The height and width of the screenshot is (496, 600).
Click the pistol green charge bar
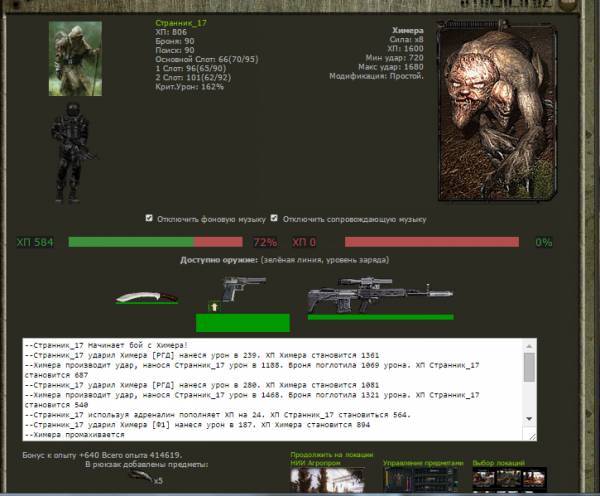(242, 322)
